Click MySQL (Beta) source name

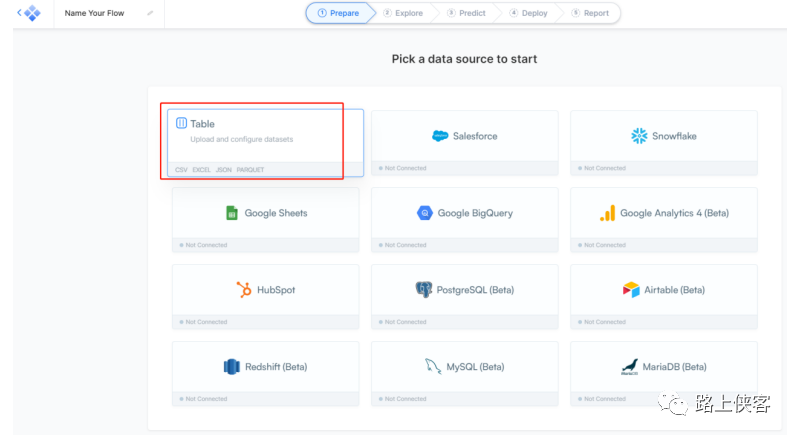click(475, 366)
